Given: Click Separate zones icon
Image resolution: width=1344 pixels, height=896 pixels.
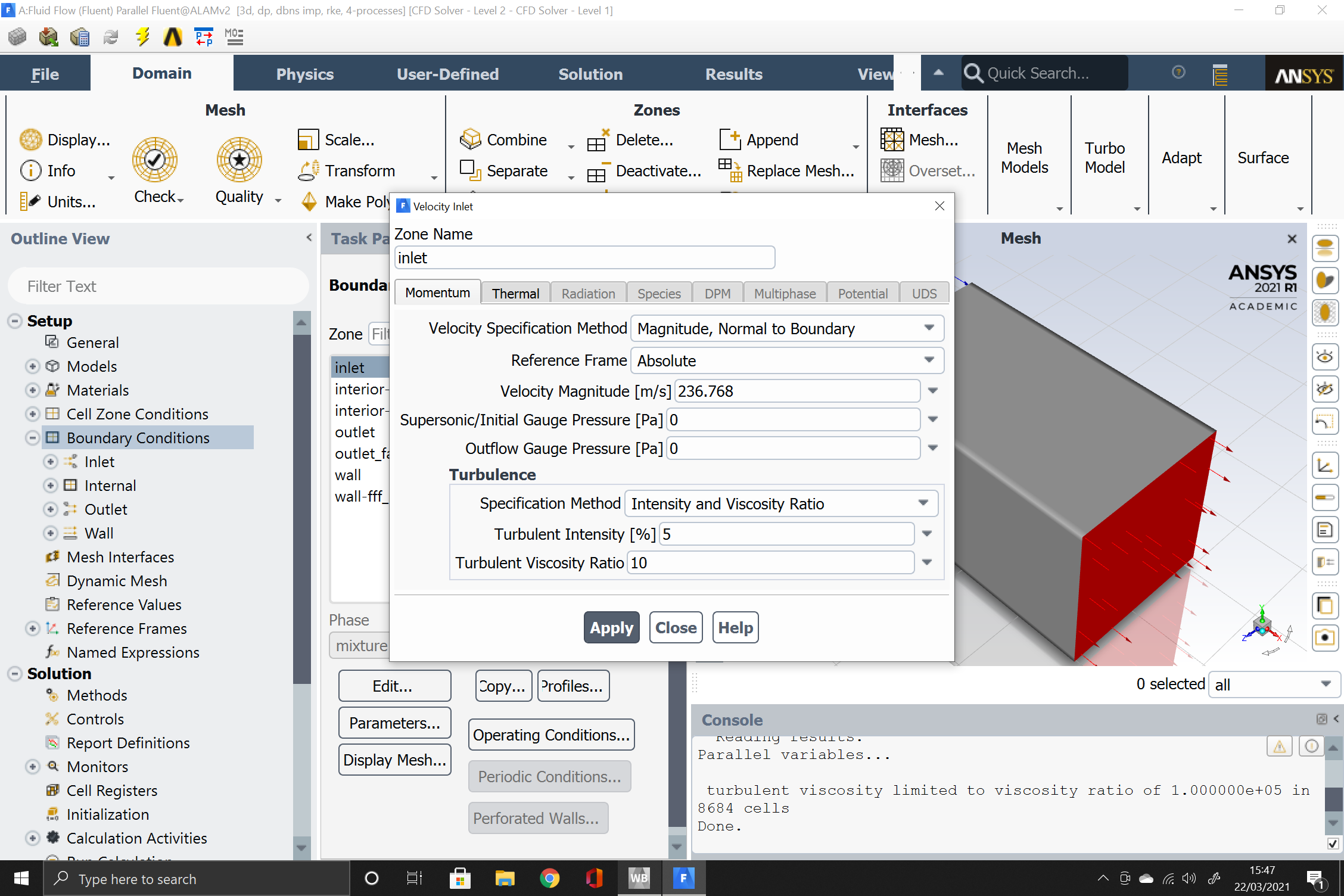Looking at the screenshot, I should coord(470,170).
